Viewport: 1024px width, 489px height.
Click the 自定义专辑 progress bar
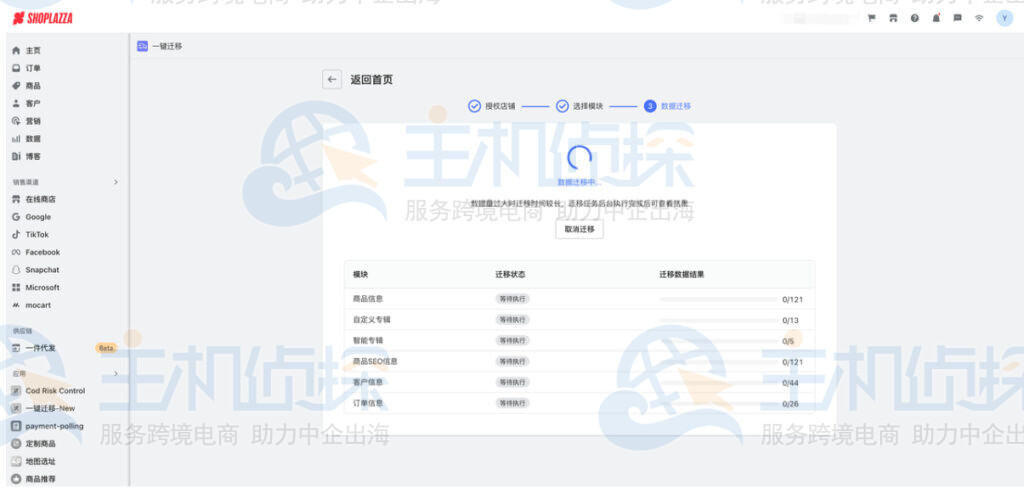pyautogui.click(x=719, y=320)
